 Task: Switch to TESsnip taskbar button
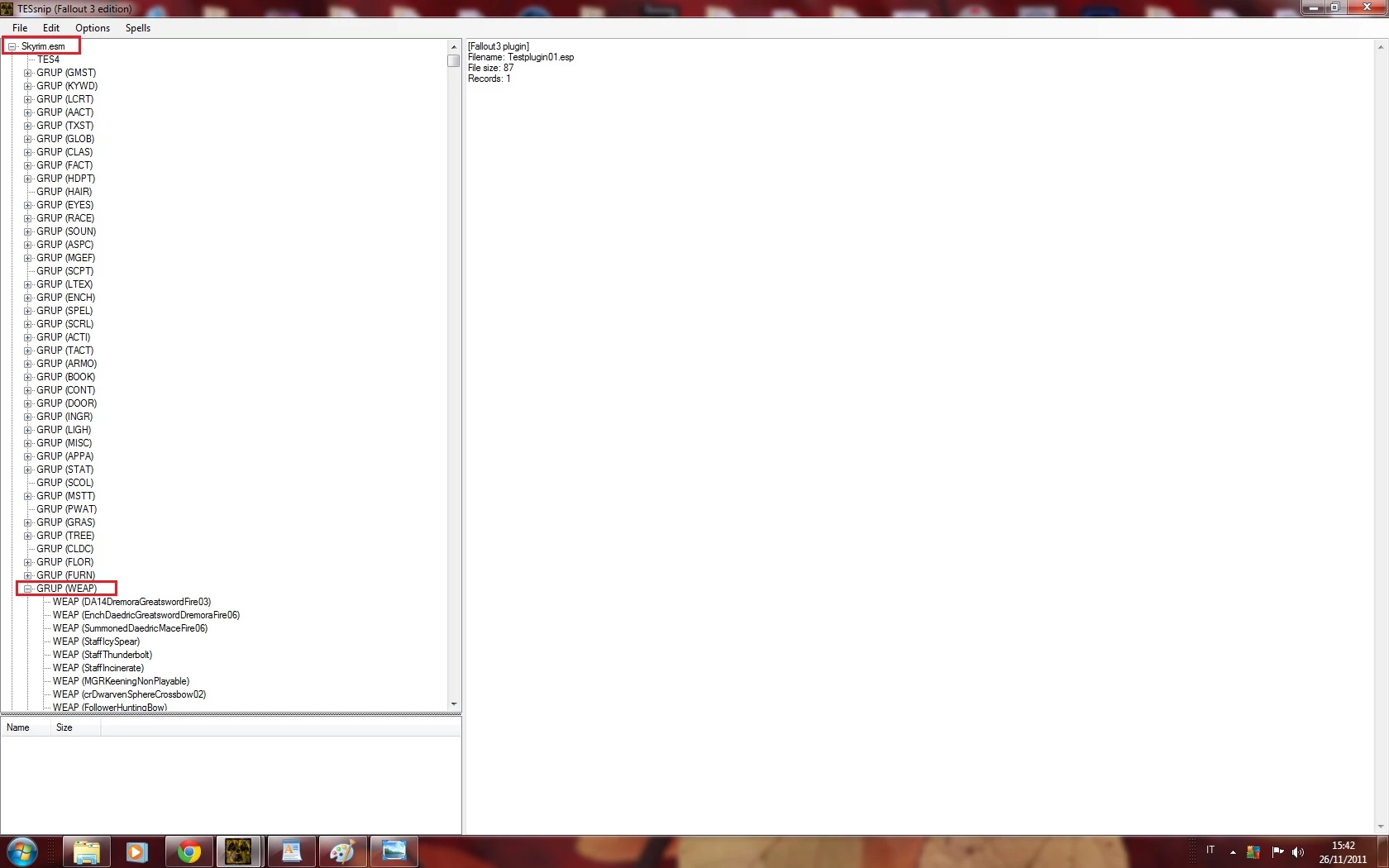239,851
